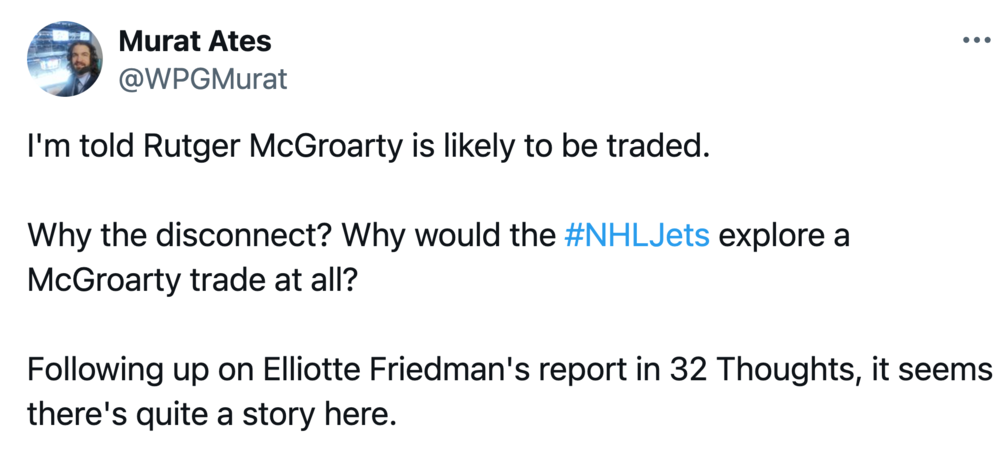This screenshot has width=1000, height=452.
Task: Click Murat Ates' round profile avatar
Action: tap(64, 59)
